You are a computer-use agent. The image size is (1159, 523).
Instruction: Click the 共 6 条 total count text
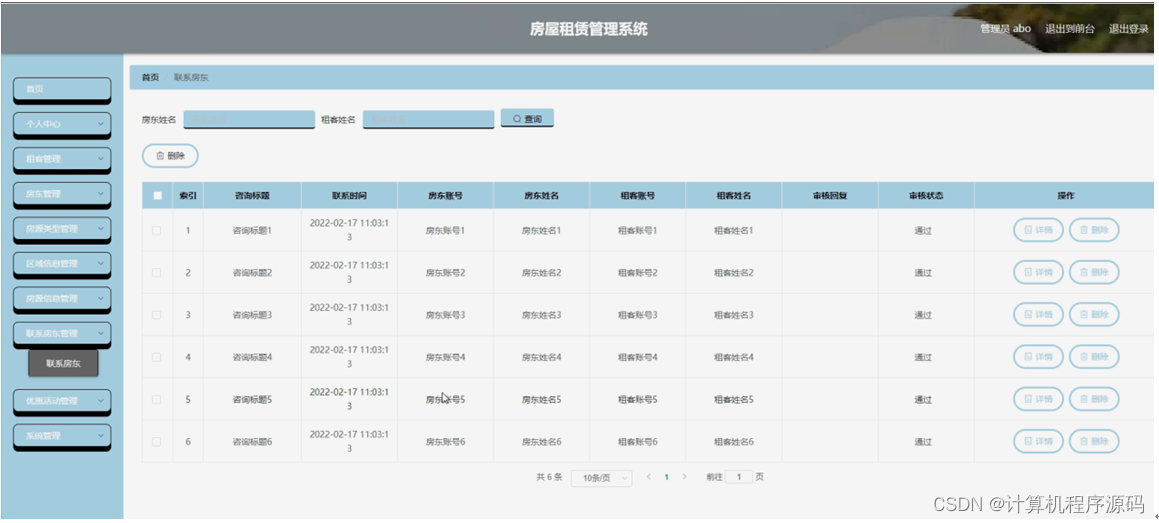549,477
